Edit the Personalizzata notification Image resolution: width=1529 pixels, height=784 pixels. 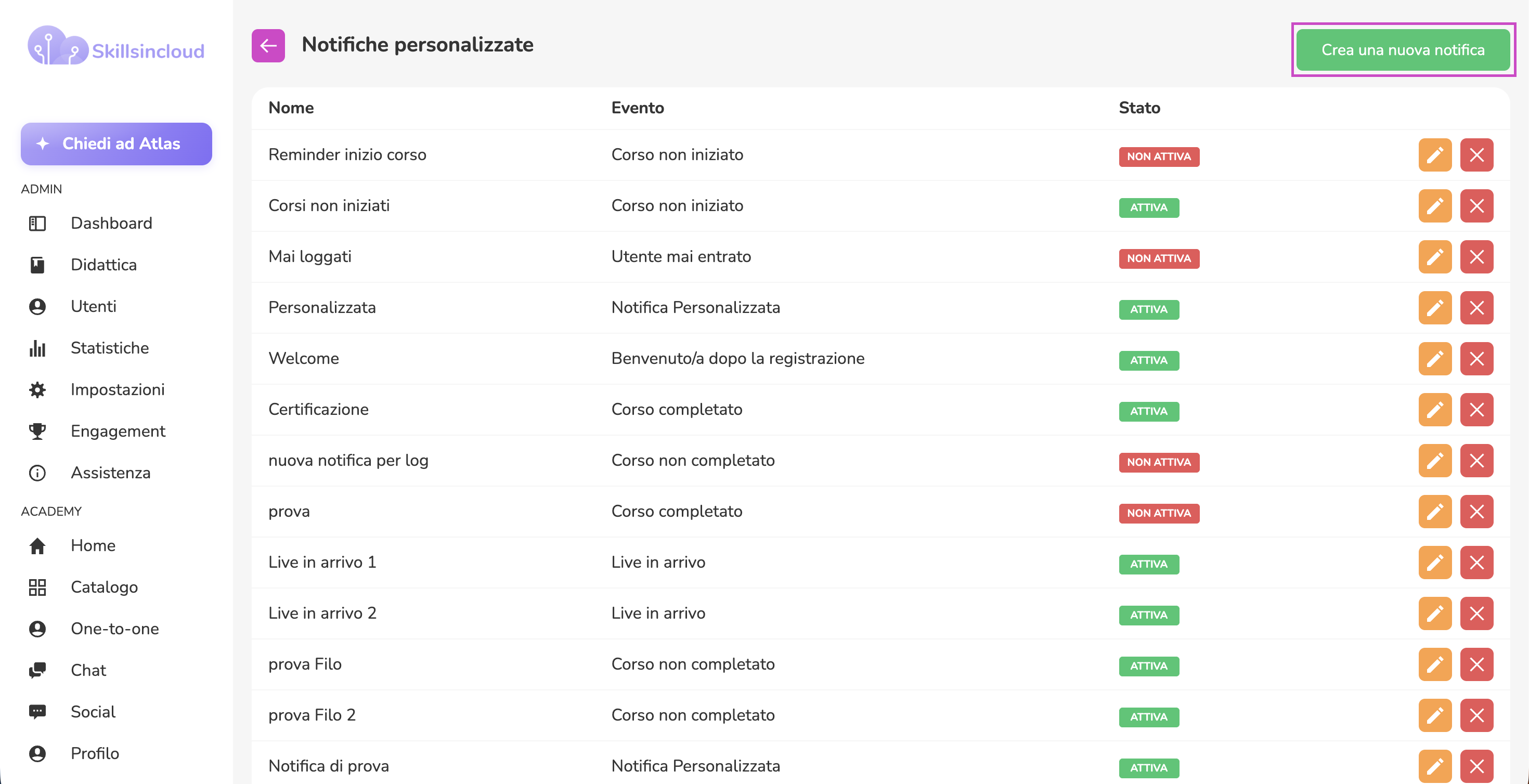1435,308
